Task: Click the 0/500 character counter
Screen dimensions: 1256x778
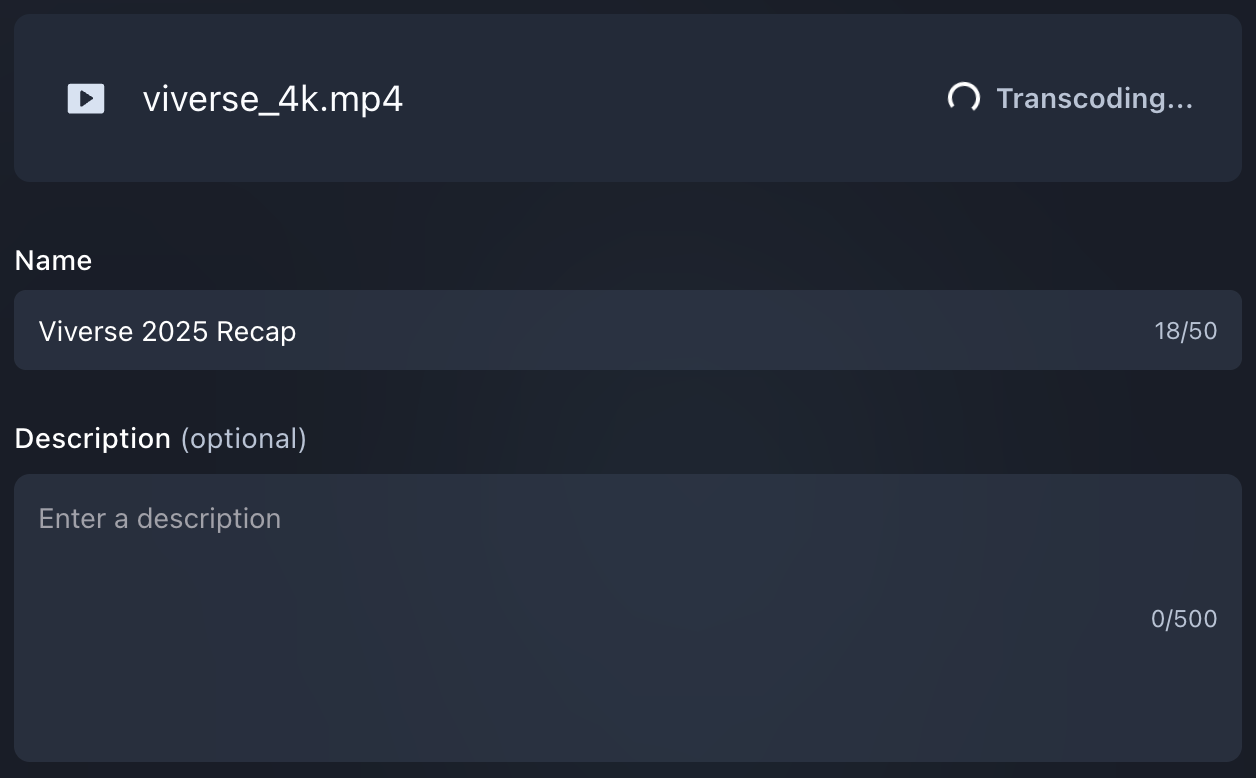Action: coord(1183,619)
